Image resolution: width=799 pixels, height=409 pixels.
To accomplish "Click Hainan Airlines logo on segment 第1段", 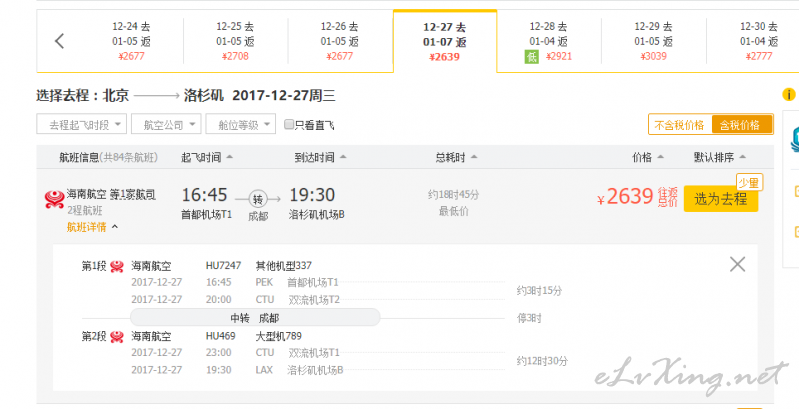I will click(x=117, y=266).
